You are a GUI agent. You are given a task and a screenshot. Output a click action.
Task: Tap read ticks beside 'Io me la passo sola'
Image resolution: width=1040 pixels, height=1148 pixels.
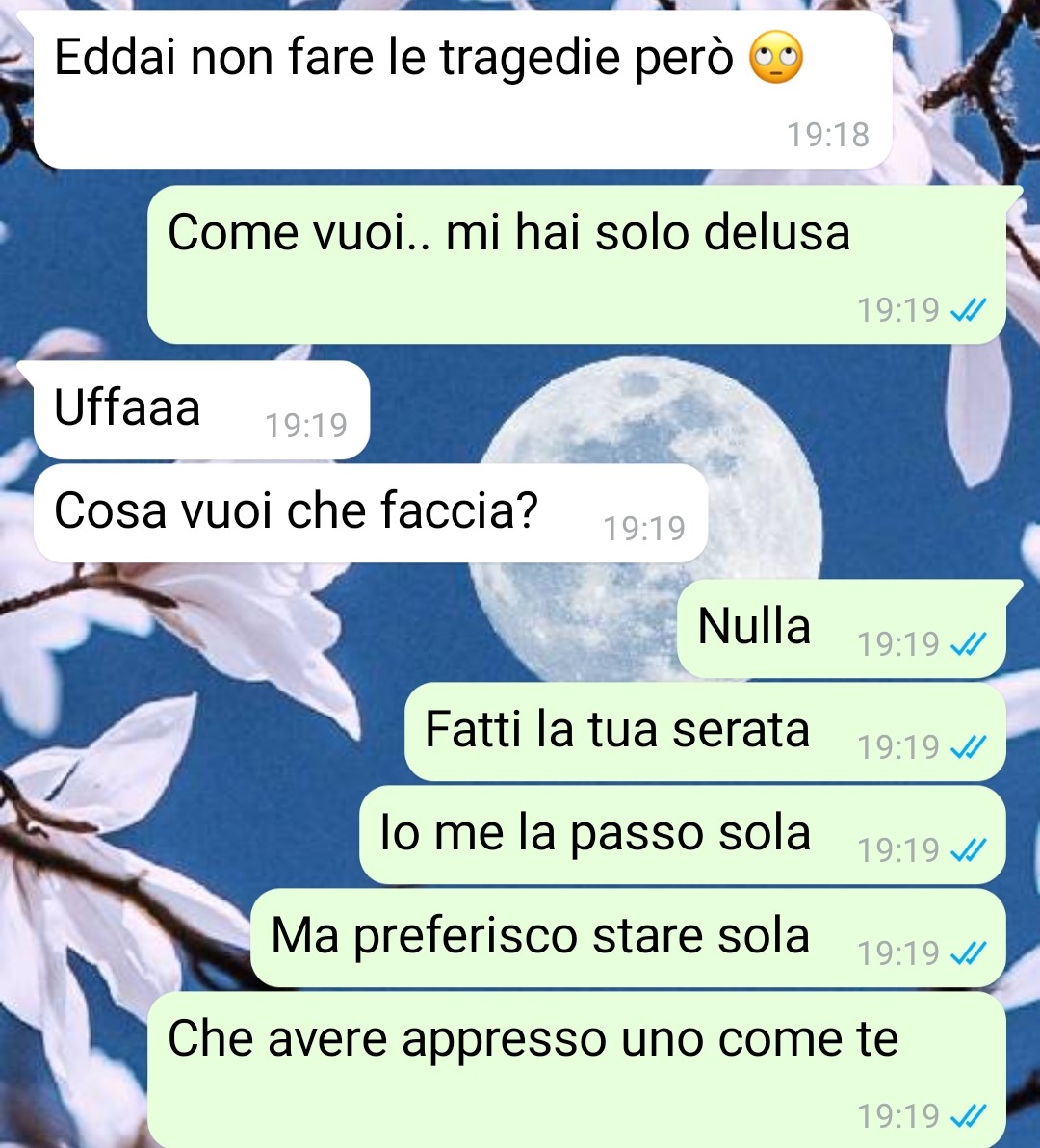[x=968, y=850]
